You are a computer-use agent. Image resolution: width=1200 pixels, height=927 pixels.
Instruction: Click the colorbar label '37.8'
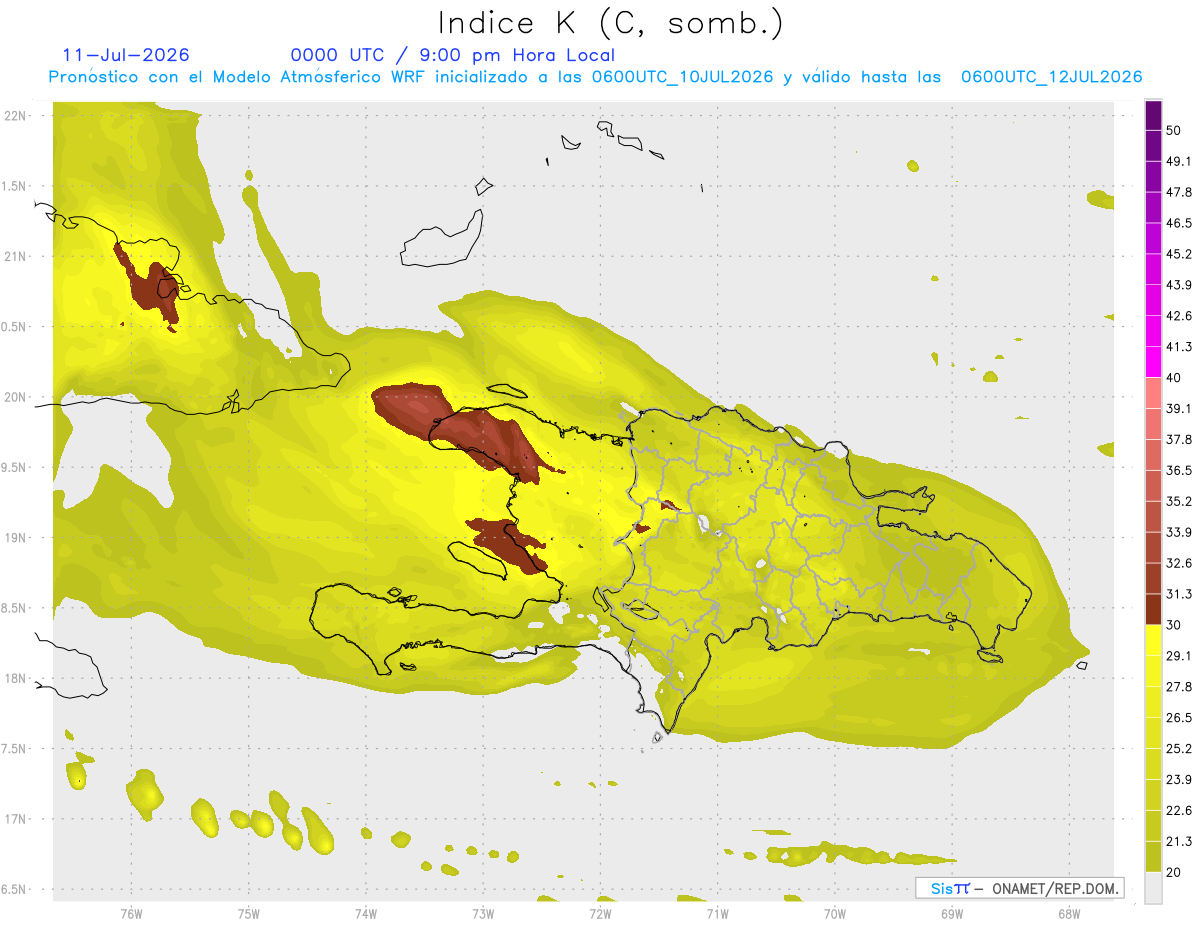[x=1178, y=440]
